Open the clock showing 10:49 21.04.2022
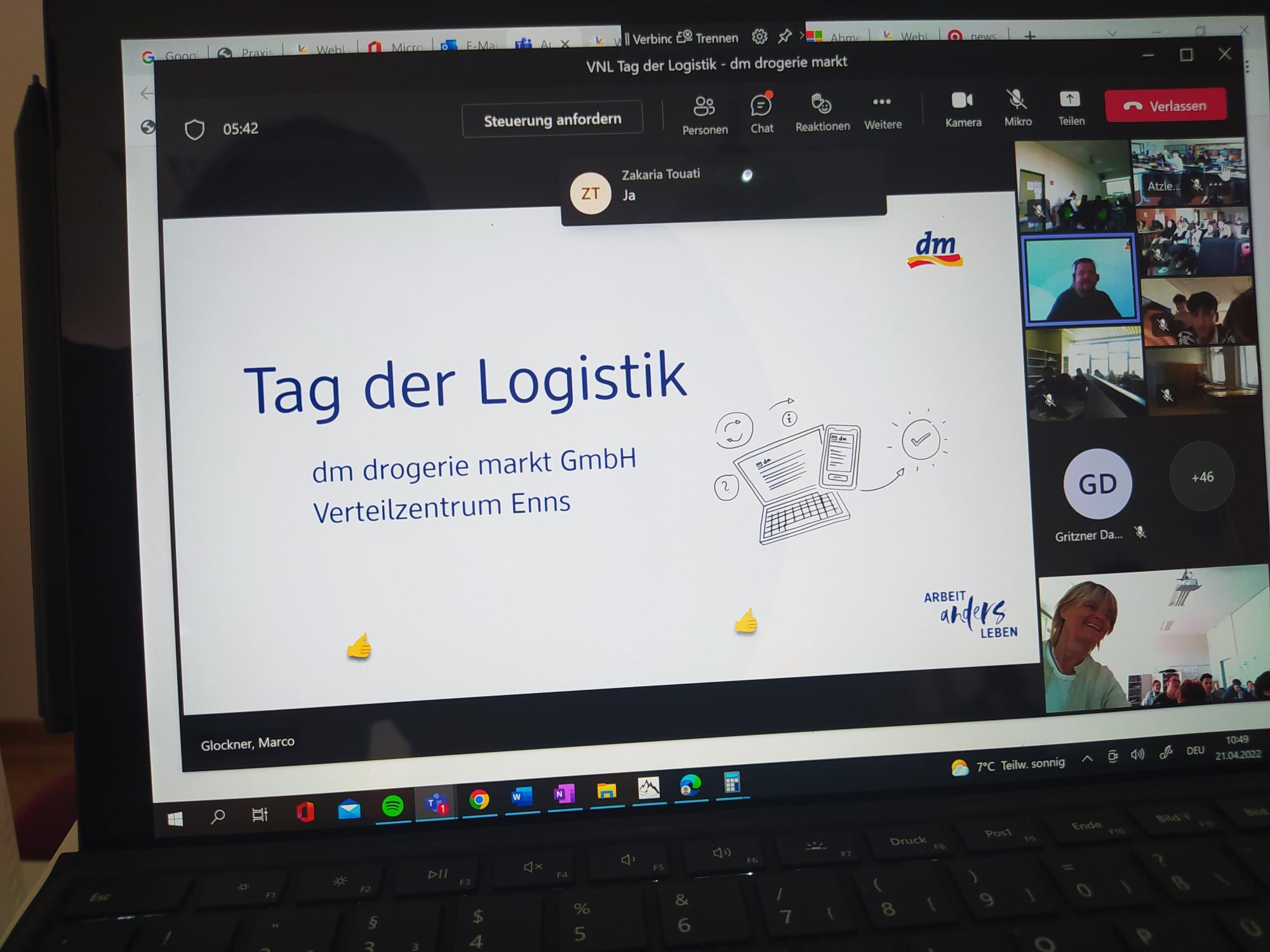This screenshot has height=952, width=1270. 1237,747
